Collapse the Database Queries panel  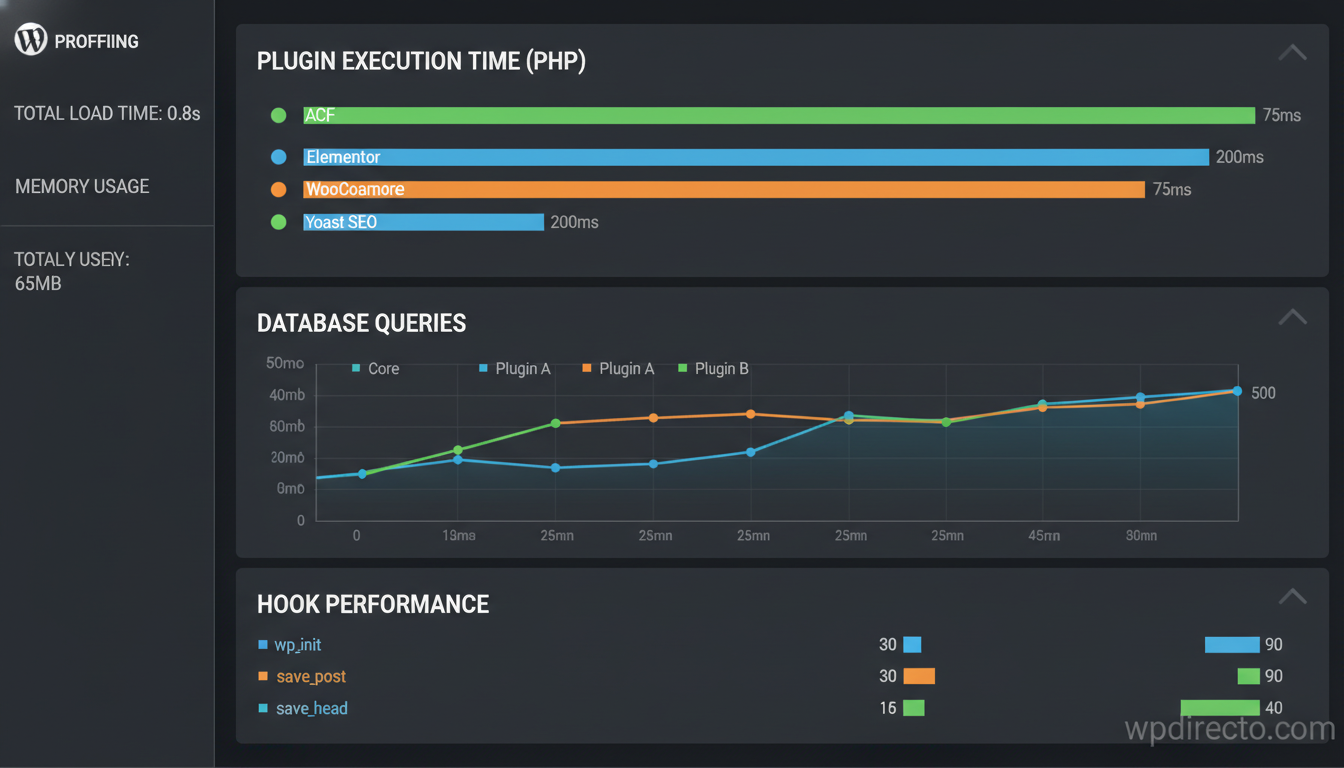pos(1292,317)
